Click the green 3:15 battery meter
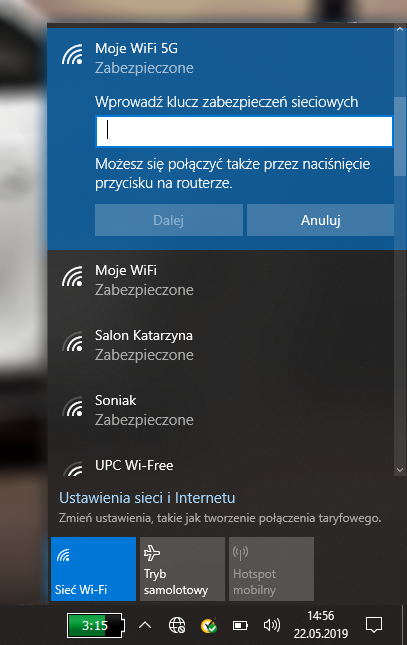Image resolution: width=407 pixels, height=645 pixels. tap(96, 626)
